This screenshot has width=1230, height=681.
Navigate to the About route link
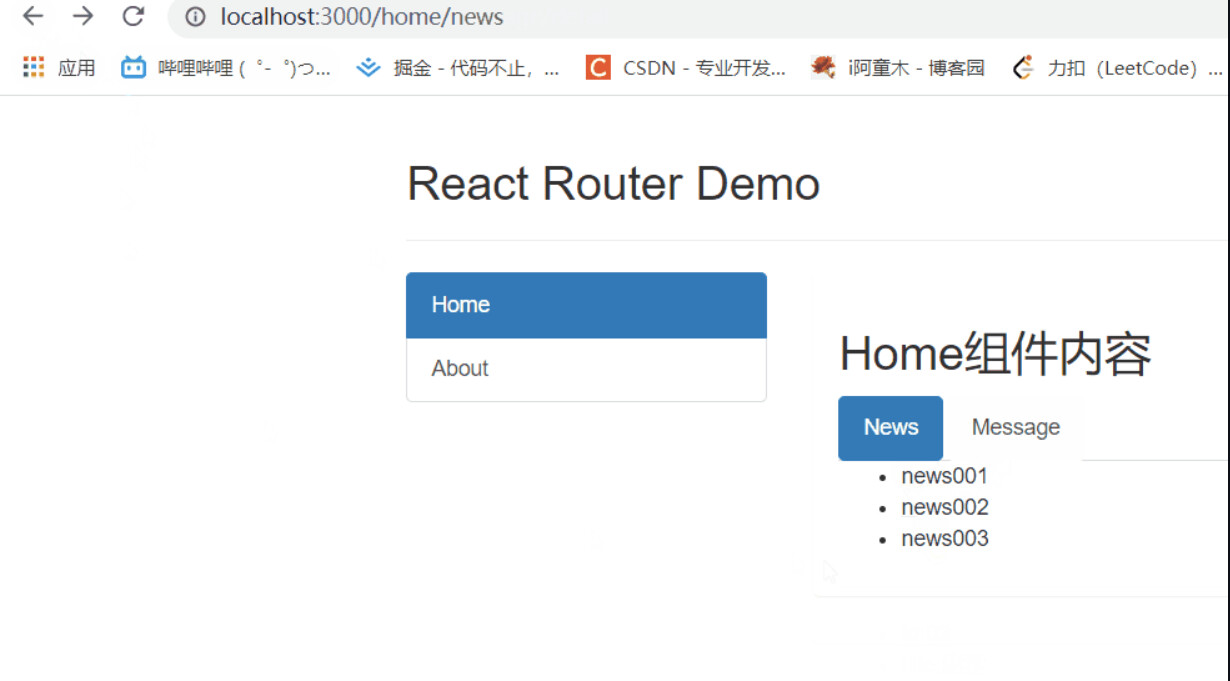point(586,369)
